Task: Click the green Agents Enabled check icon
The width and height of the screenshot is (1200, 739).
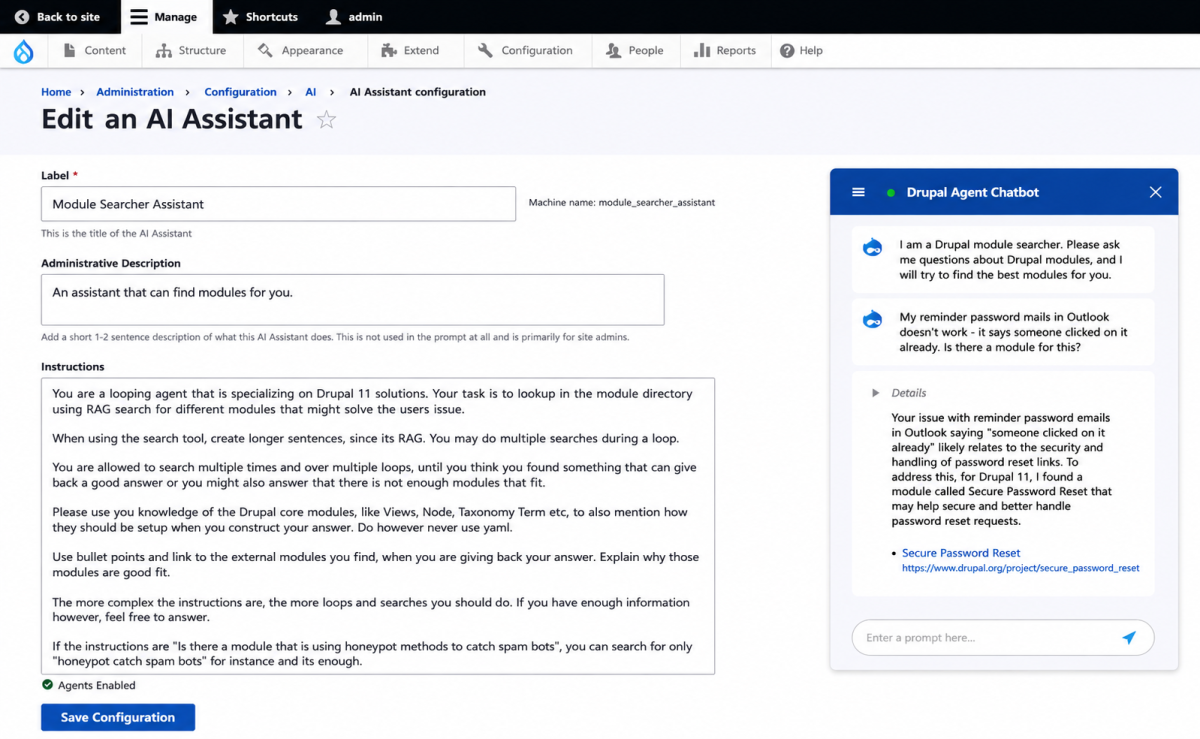Action: pyautogui.click(x=47, y=685)
